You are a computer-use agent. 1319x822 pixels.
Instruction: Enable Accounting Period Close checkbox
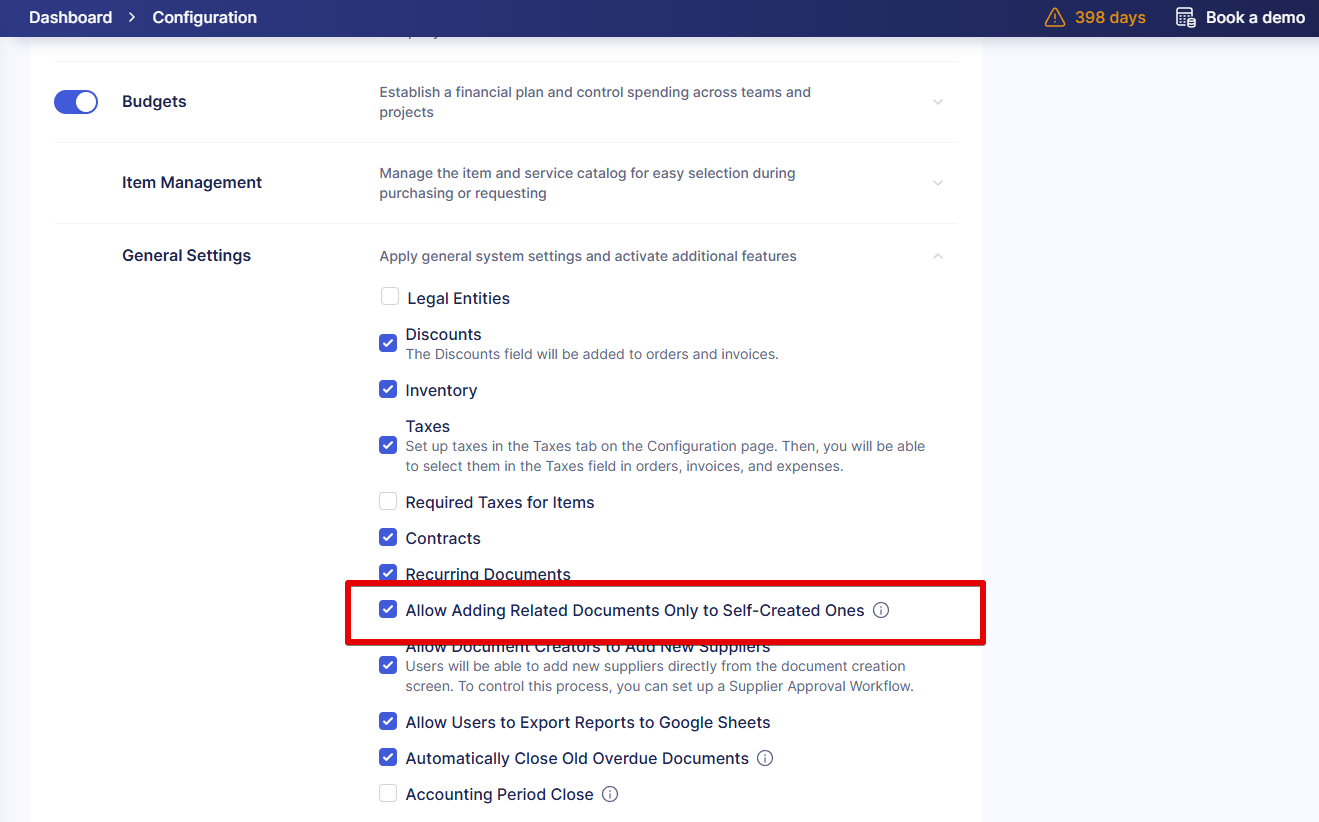click(388, 794)
